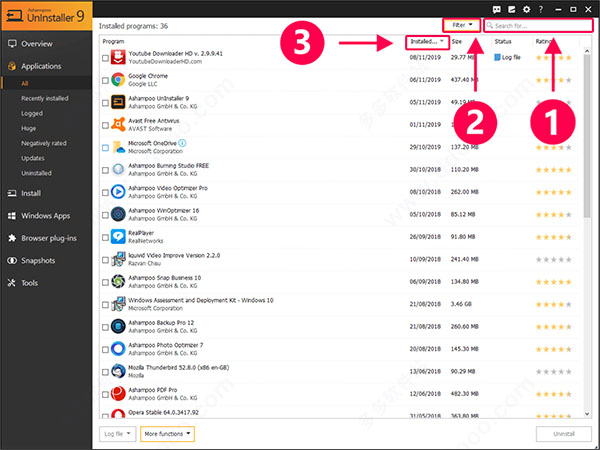Viewport: 600px width, 450px height.
Task: Click the scrollbar down arrow
Action: [587, 414]
